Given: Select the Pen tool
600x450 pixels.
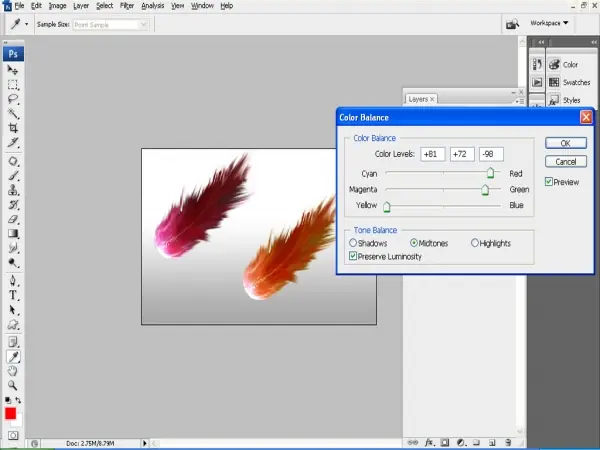Looking at the screenshot, I should point(13,281).
